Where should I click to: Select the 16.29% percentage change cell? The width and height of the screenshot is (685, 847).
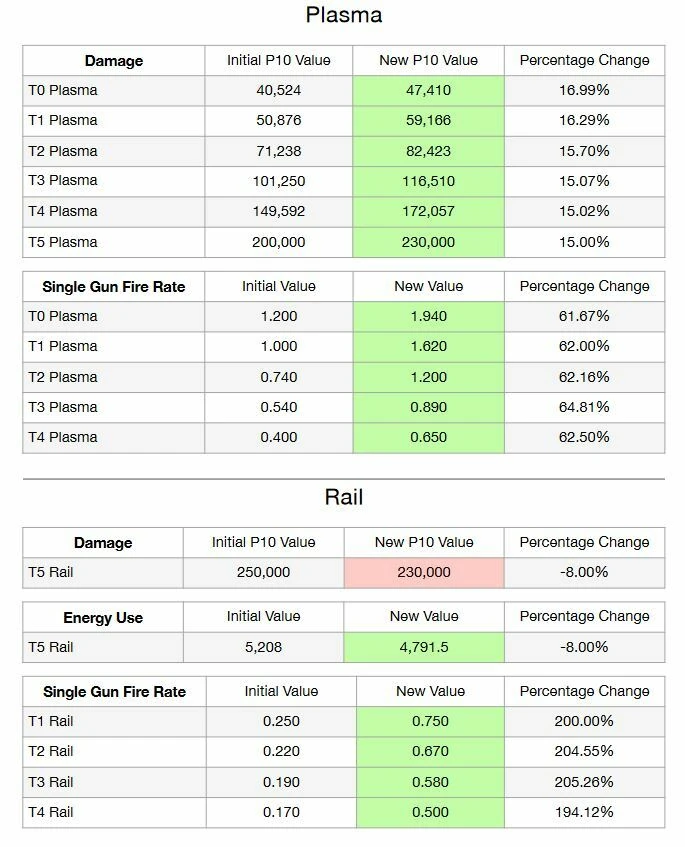click(x=584, y=120)
